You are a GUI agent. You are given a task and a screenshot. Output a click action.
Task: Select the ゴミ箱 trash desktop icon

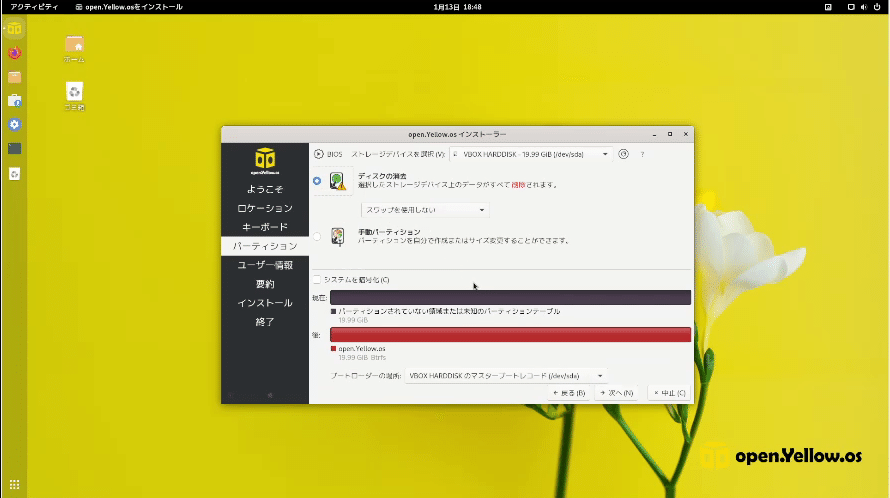(74, 97)
